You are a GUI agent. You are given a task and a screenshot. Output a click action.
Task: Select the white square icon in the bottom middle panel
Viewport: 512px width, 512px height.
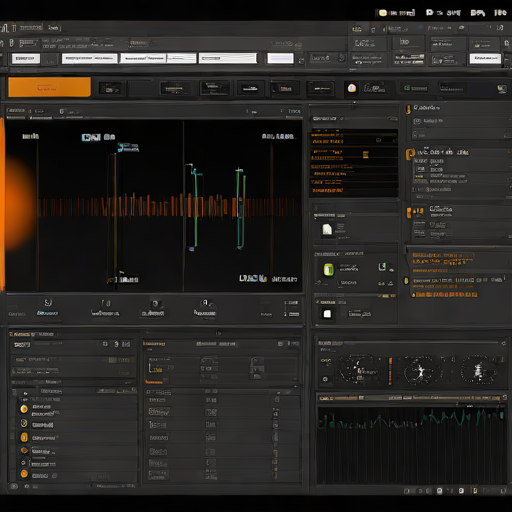pyautogui.click(x=327, y=314)
